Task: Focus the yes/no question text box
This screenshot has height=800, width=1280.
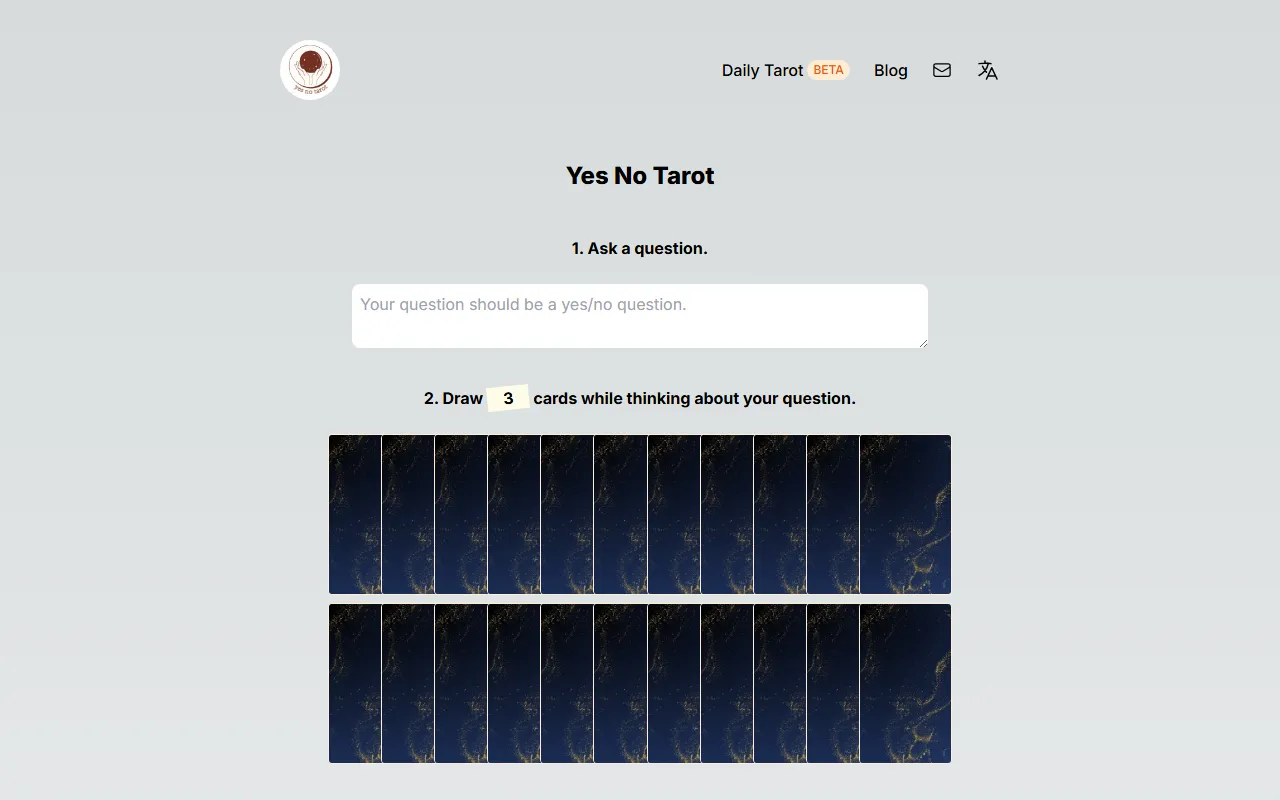Action: click(x=640, y=316)
